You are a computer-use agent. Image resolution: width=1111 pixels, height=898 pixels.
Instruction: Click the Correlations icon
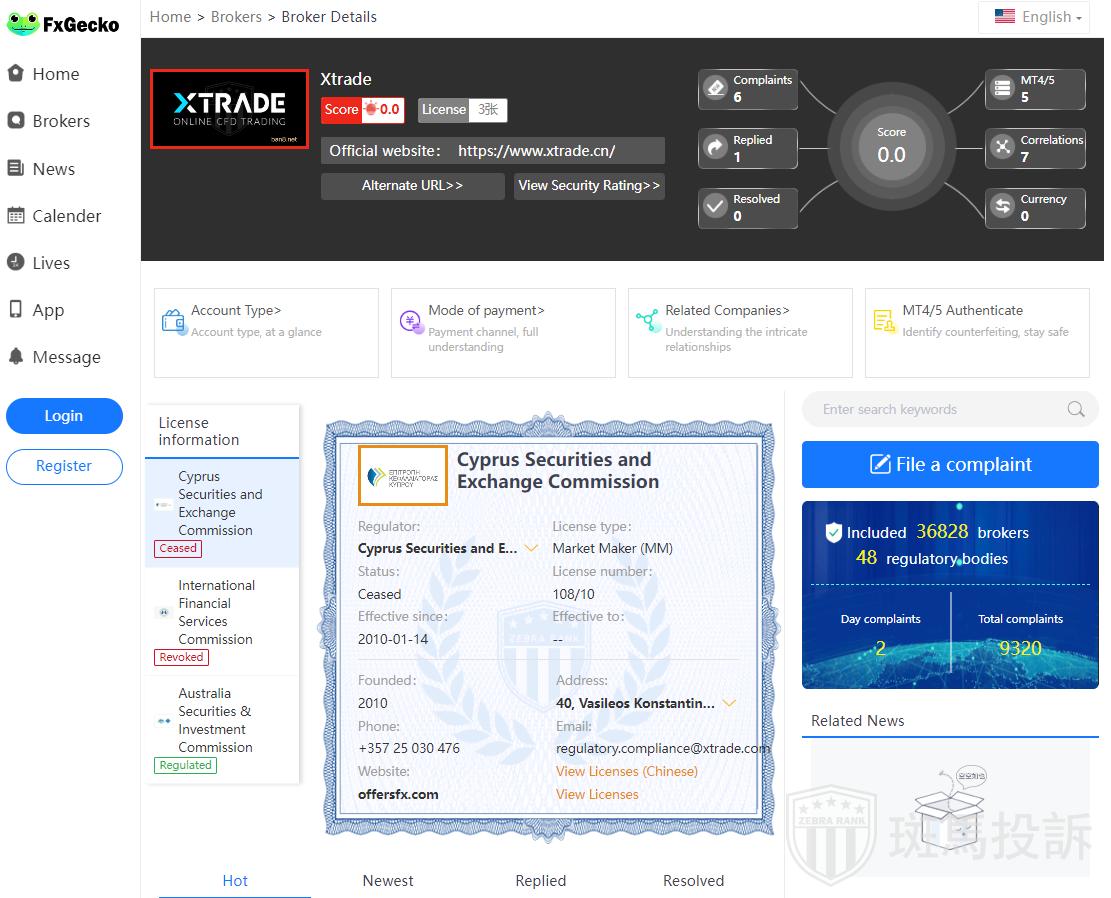1002,148
